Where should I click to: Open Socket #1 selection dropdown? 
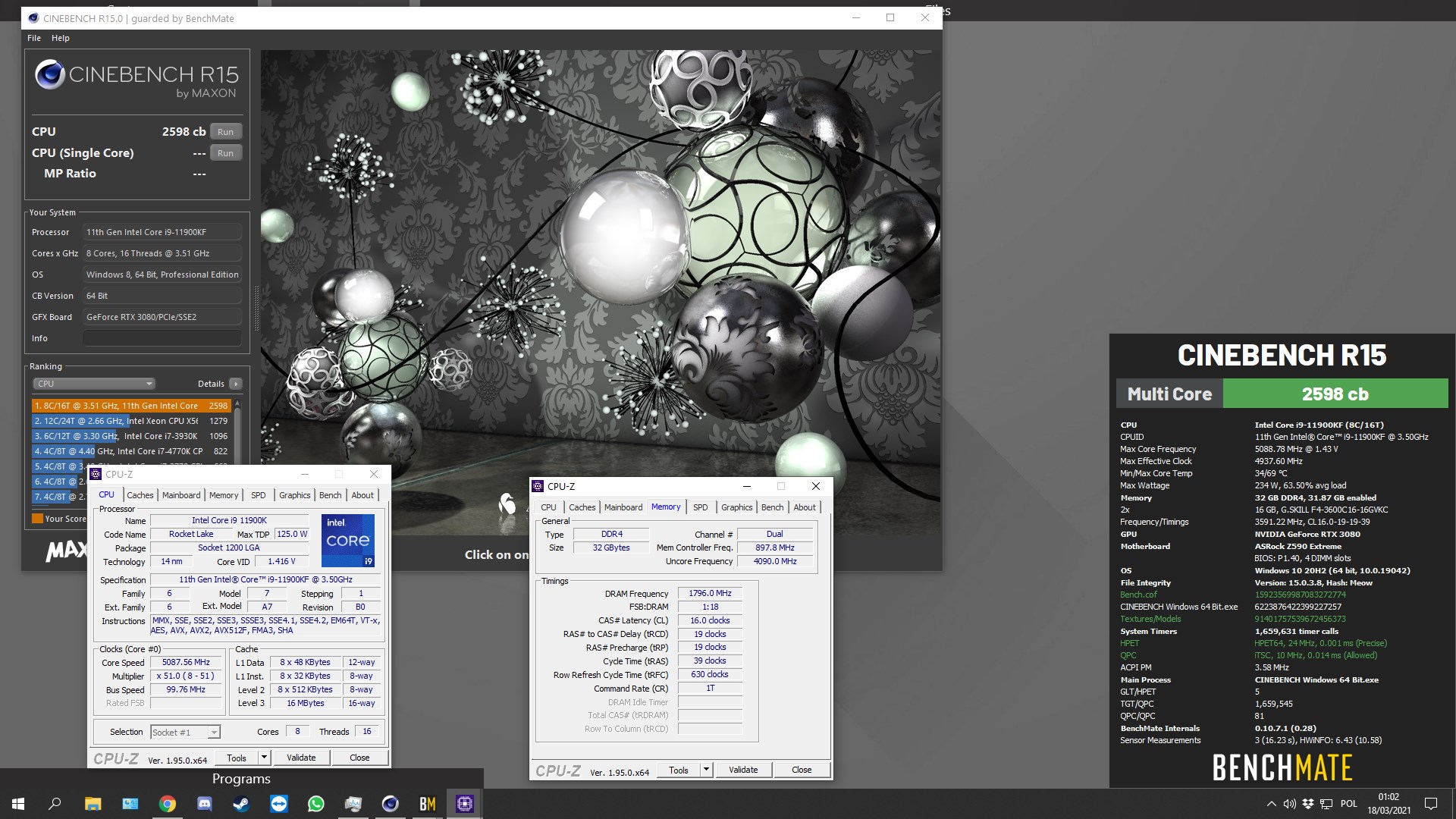(x=186, y=732)
